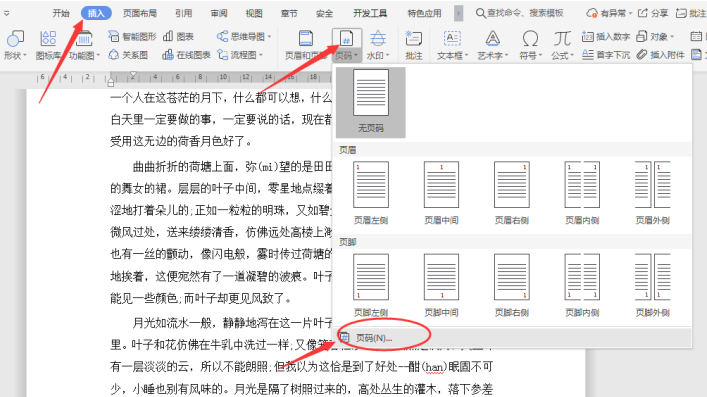Click the 插入附件 attachment button
The image size is (707, 397).
[x=660, y=55]
